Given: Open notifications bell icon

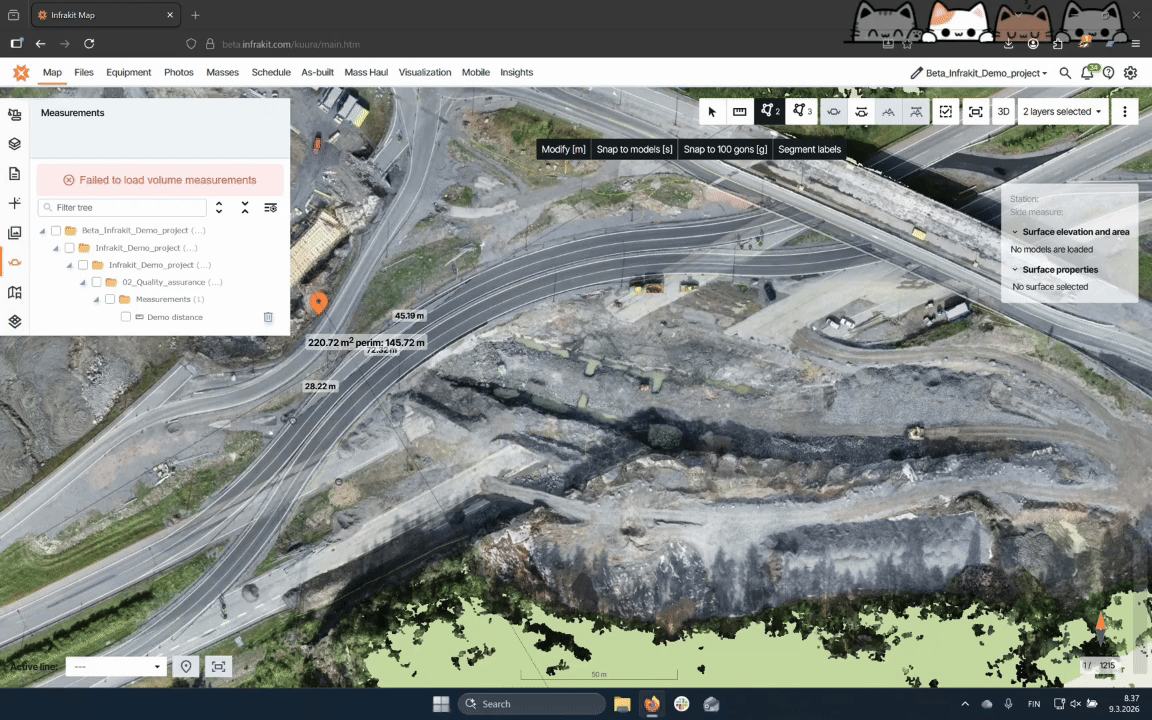Looking at the screenshot, I should pyautogui.click(x=1087, y=73).
